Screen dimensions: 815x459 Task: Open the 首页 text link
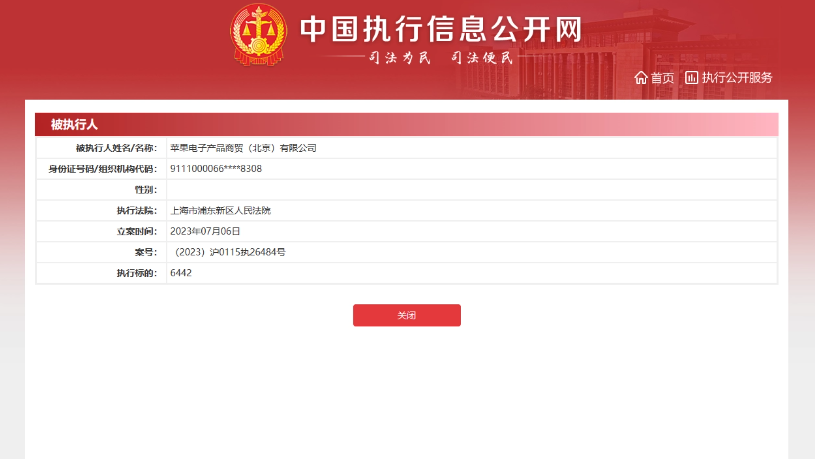point(662,78)
